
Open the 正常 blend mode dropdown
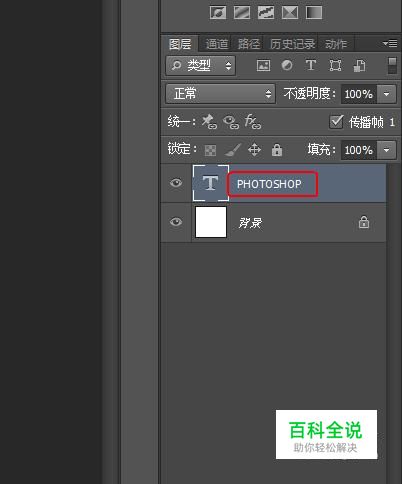tap(220, 94)
